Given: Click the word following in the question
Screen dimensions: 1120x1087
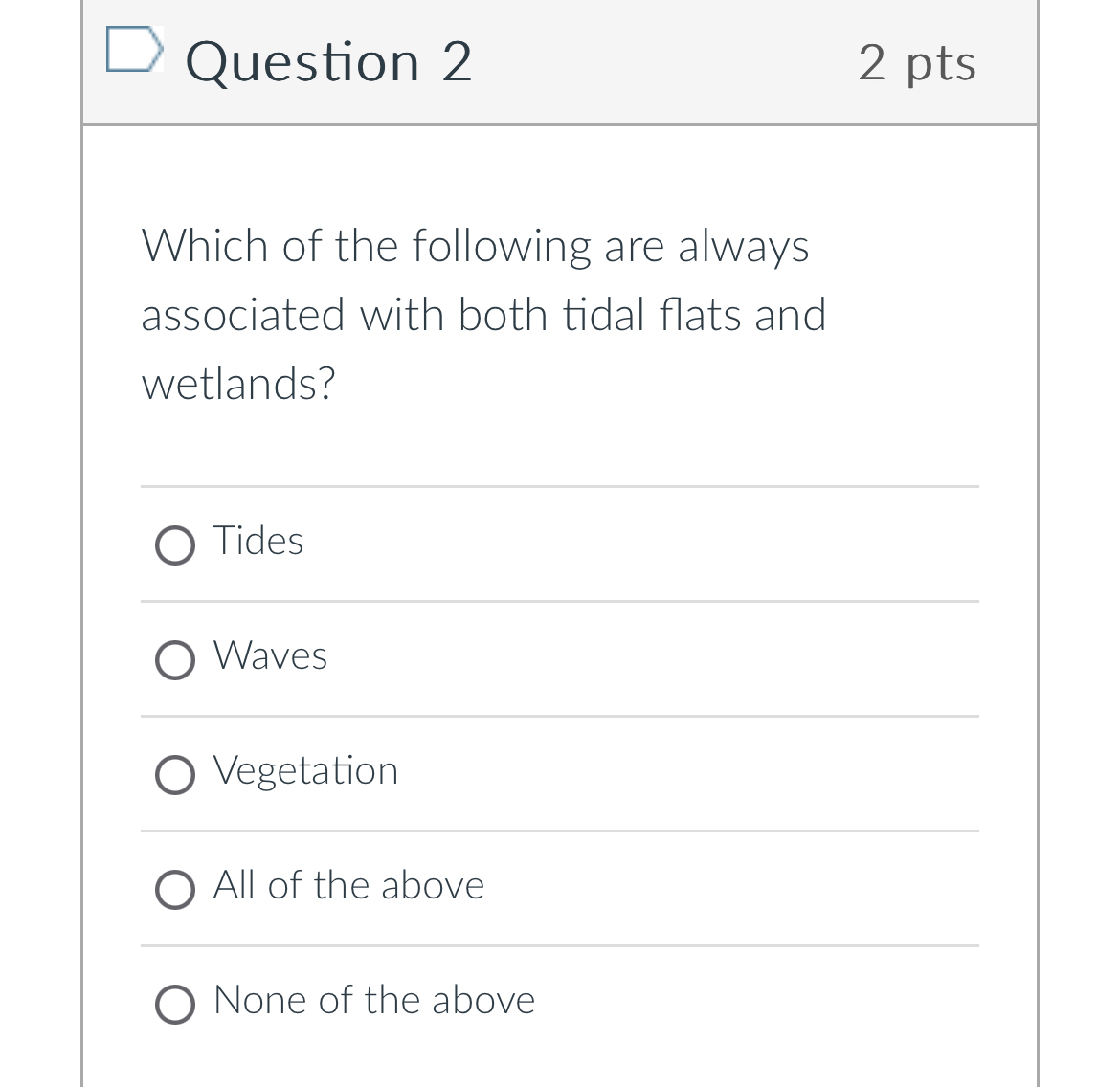Looking at the screenshot, I should point(502,247).
